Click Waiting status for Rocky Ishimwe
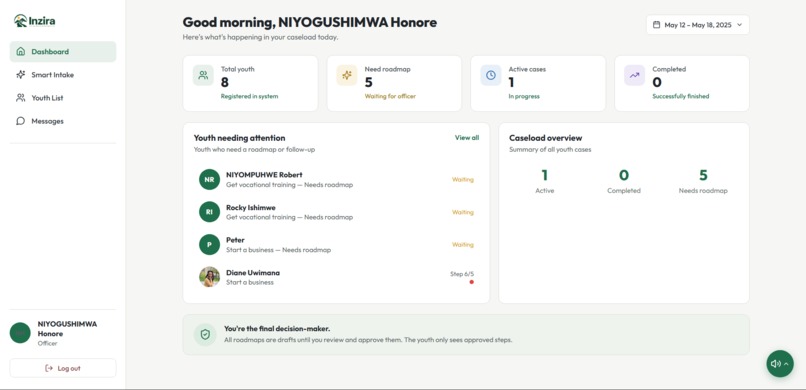806x390 pixels. 463,212
